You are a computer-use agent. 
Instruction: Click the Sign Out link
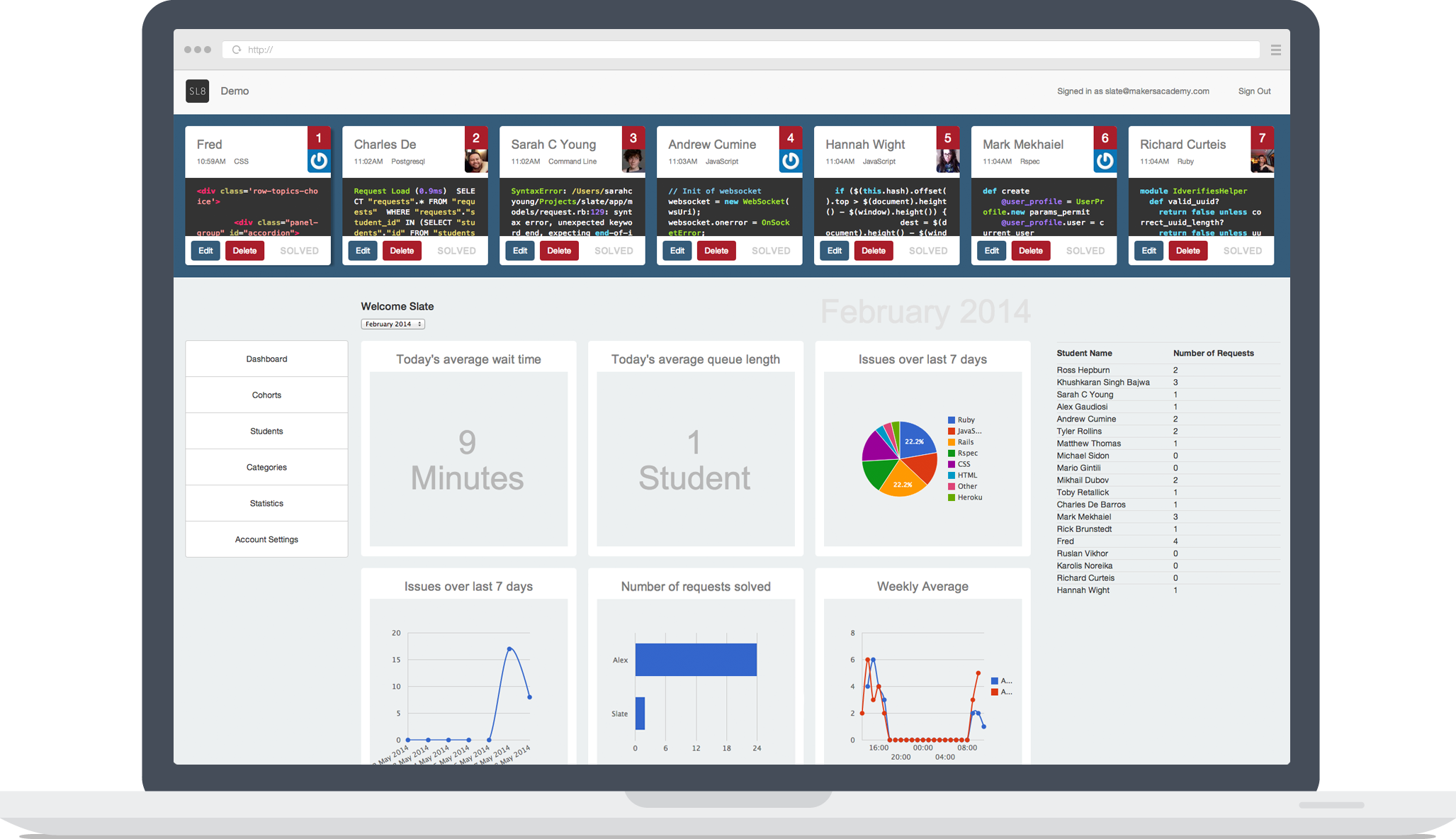[x=1254, y=91]
